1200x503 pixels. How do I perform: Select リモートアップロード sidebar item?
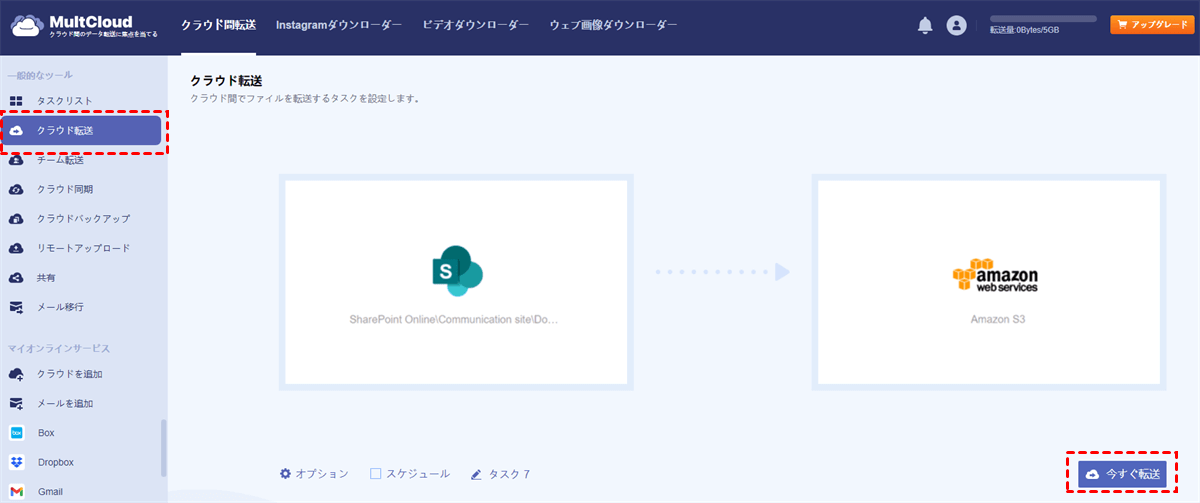(x=82, y=248)
